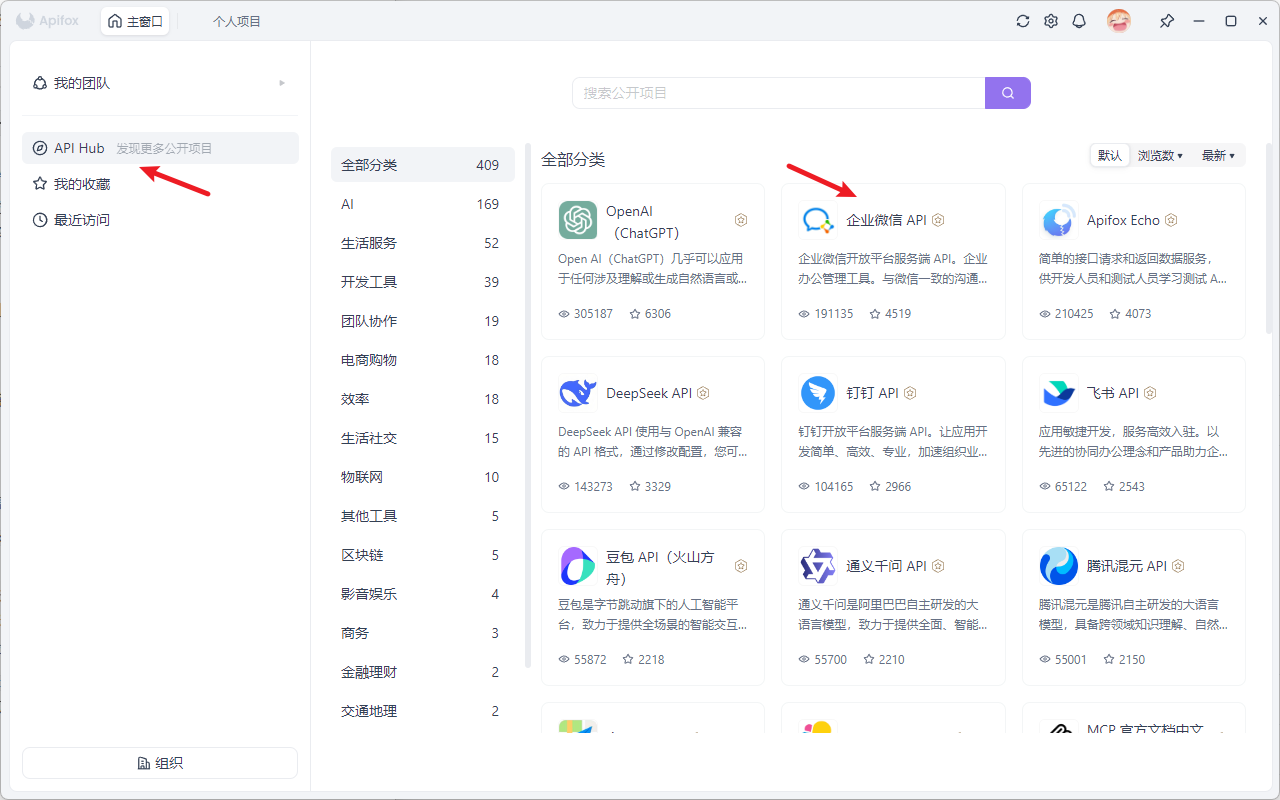Click the 组织 button
The width and height of the screenshot is (1280, 800).
(160, 763)
